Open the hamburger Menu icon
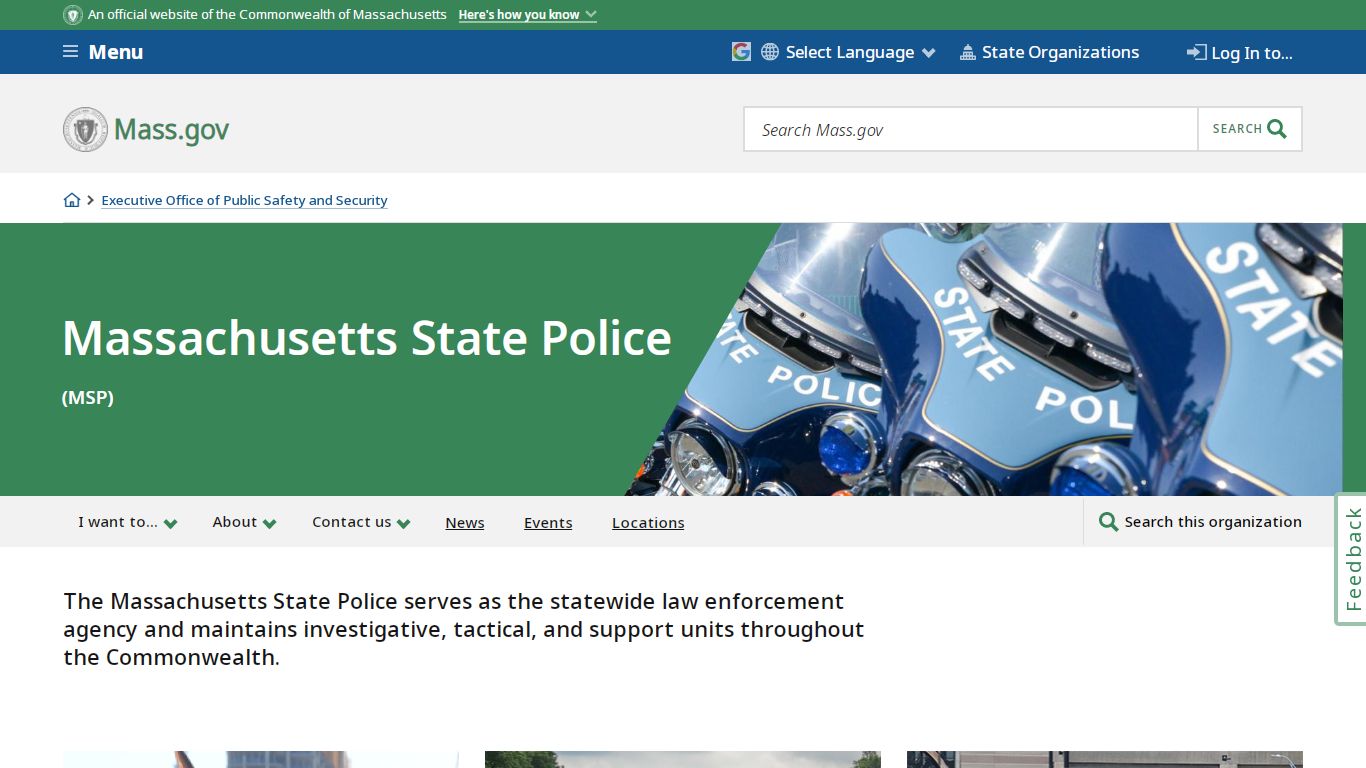The width and height of the screenshot is (1366, 768). point(70,52)
